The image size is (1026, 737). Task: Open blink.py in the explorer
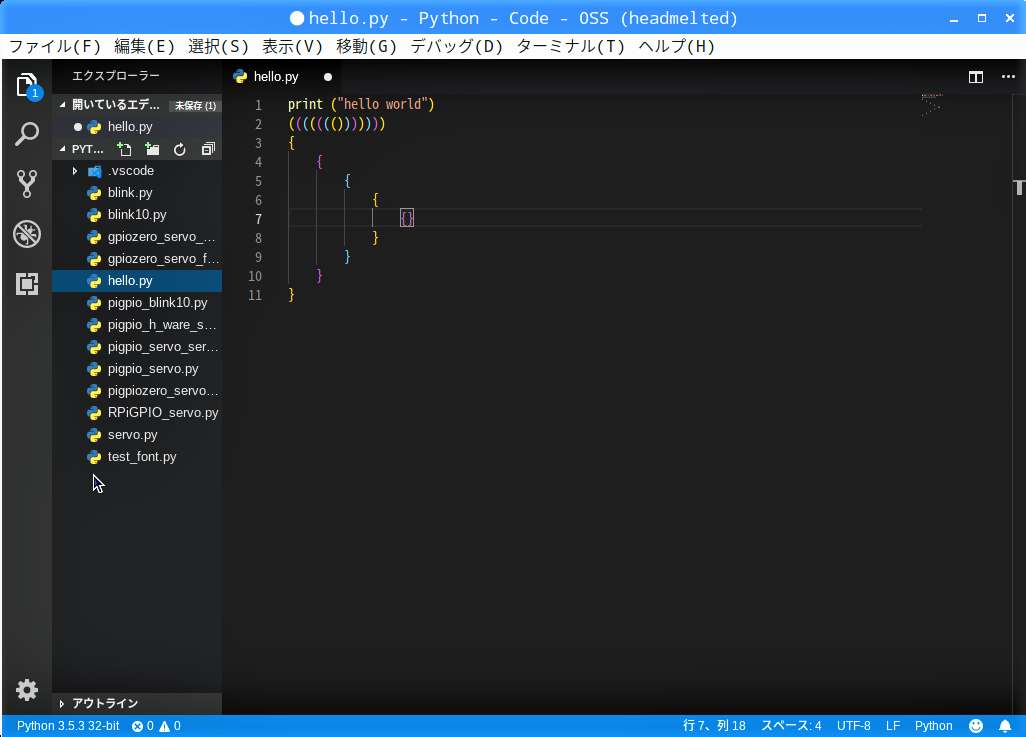[x=137, y=193]
